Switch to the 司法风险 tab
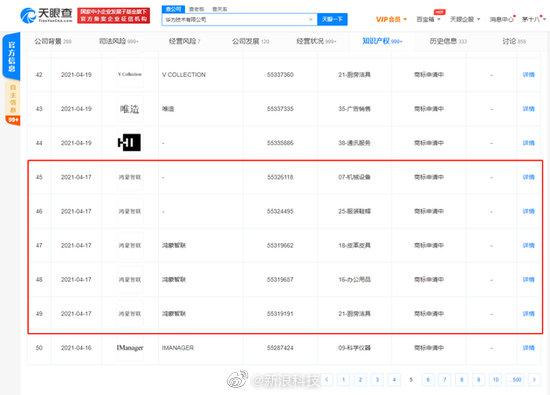 click(119, 41)
